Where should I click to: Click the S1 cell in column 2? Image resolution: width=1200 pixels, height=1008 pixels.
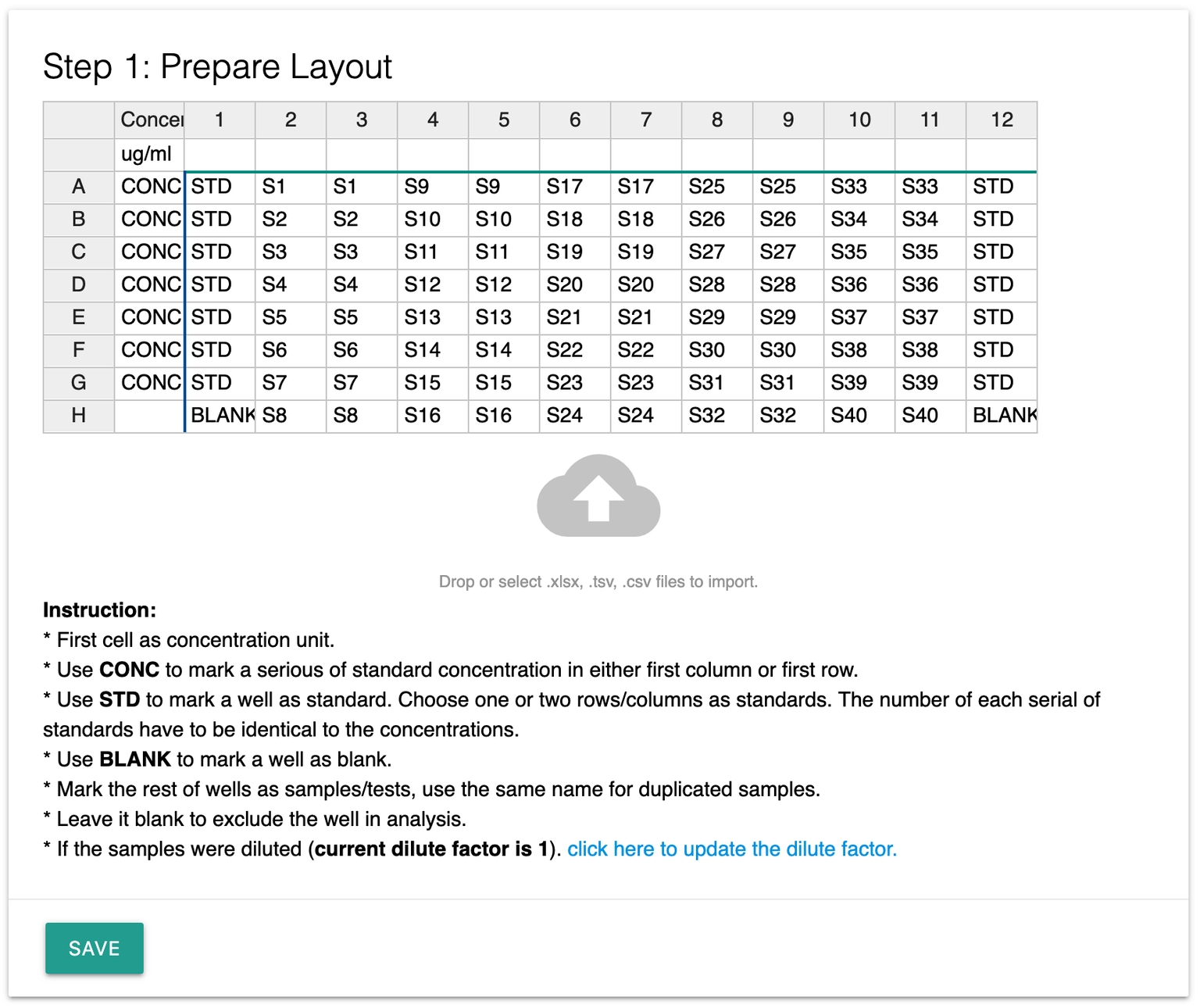[x=290, y=187]
